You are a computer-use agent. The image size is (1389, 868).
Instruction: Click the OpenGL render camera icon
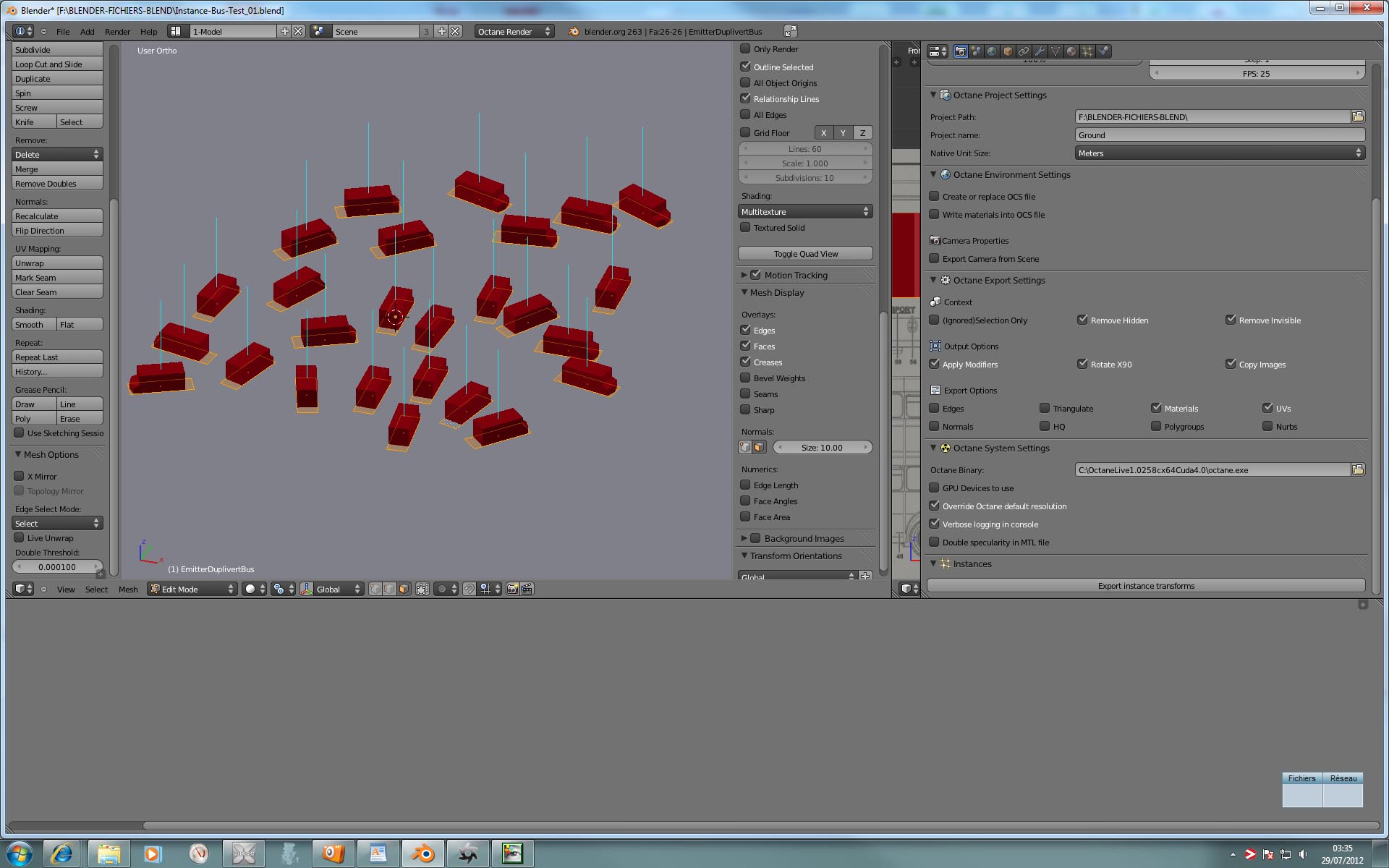(x=512, y=590)
